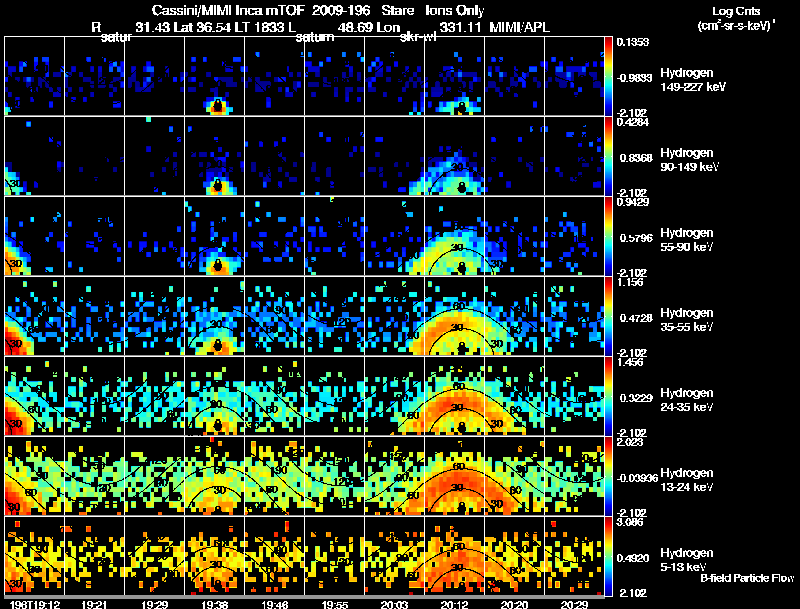
Task: Select the 5-13 keV image panel at 20:29
Action: pyautogui.click(x=574, y=556)
